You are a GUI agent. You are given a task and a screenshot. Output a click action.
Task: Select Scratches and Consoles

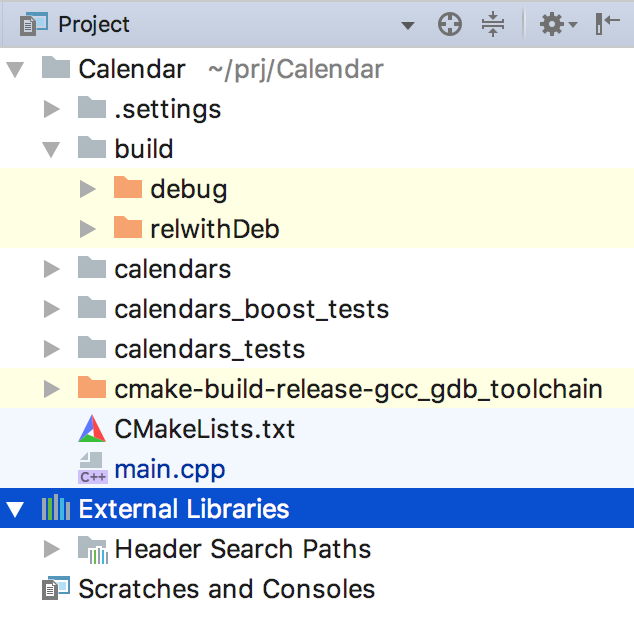317,588
